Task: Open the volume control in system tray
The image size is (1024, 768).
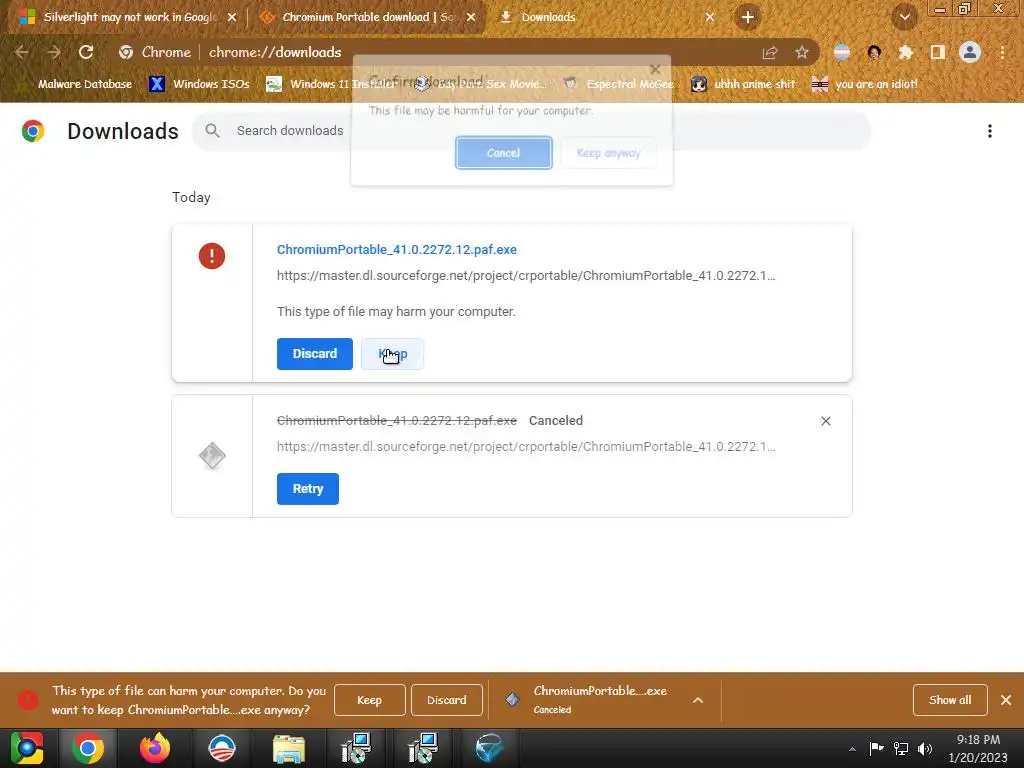Action: [925, 748]
